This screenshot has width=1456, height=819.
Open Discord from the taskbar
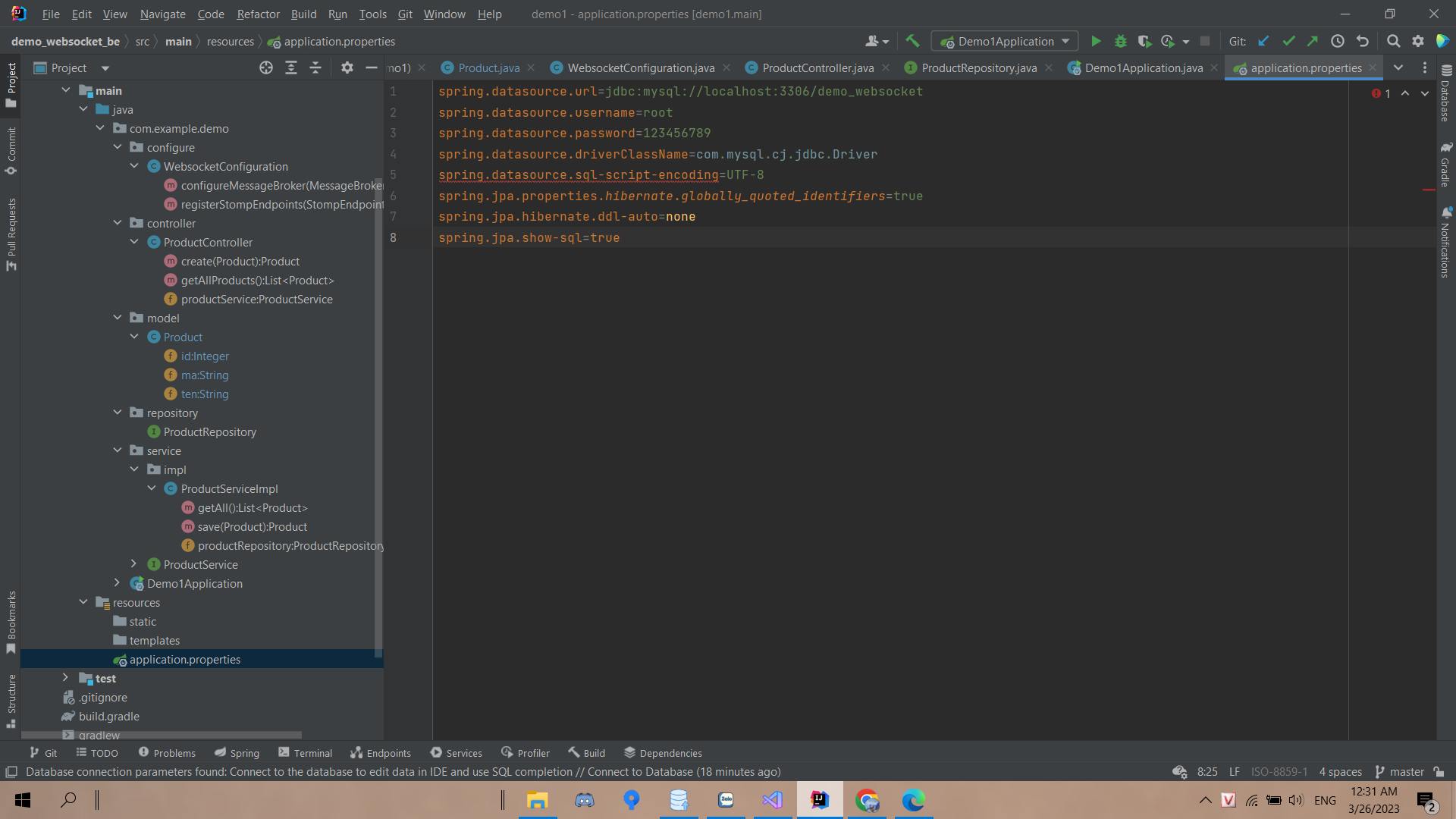(584, 800)
